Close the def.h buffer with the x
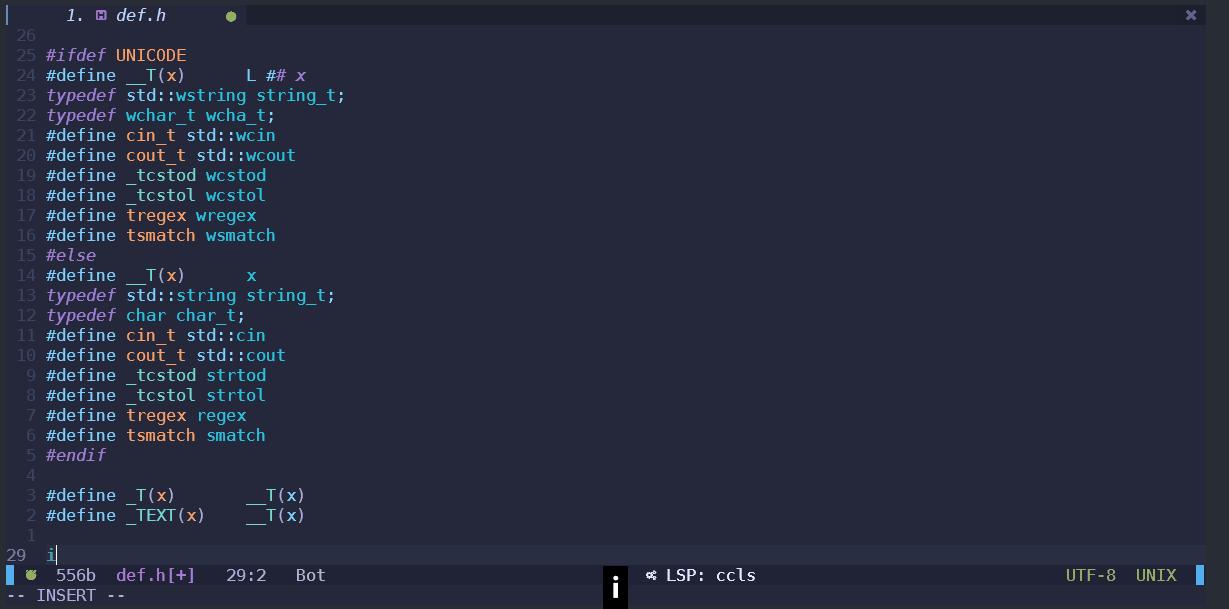1229x609 pixels. coord(1190,15)
